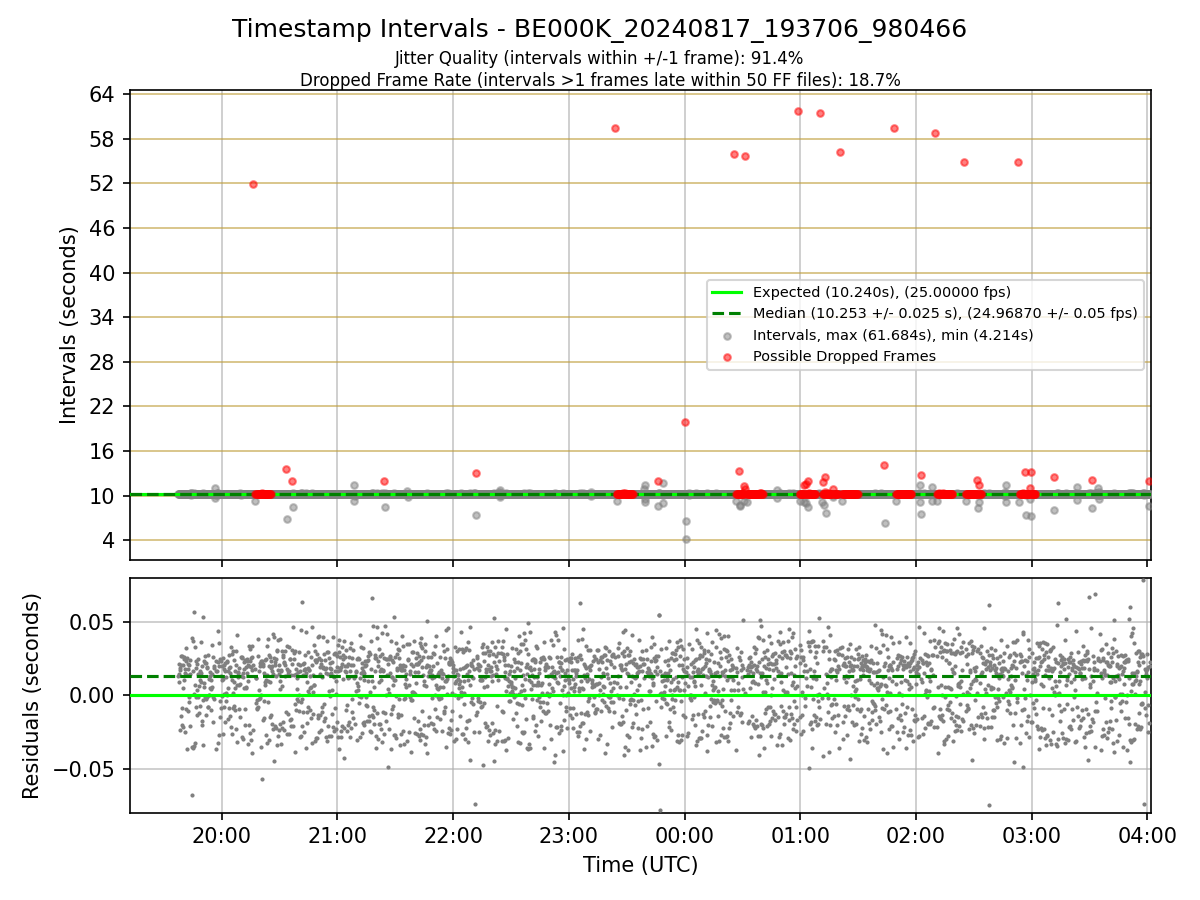Click the legend entry "Expected (10.240s), (25.00000 fps)"

[881, 292]
